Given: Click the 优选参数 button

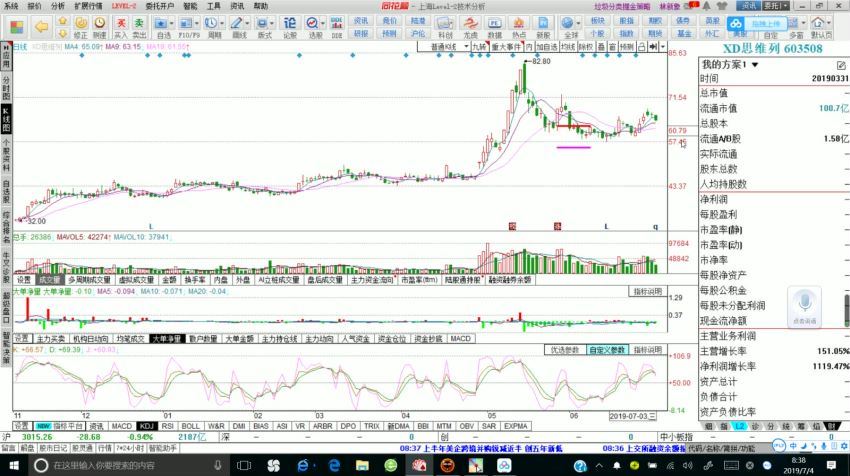Looking at the screenshot, I should 565,350.
